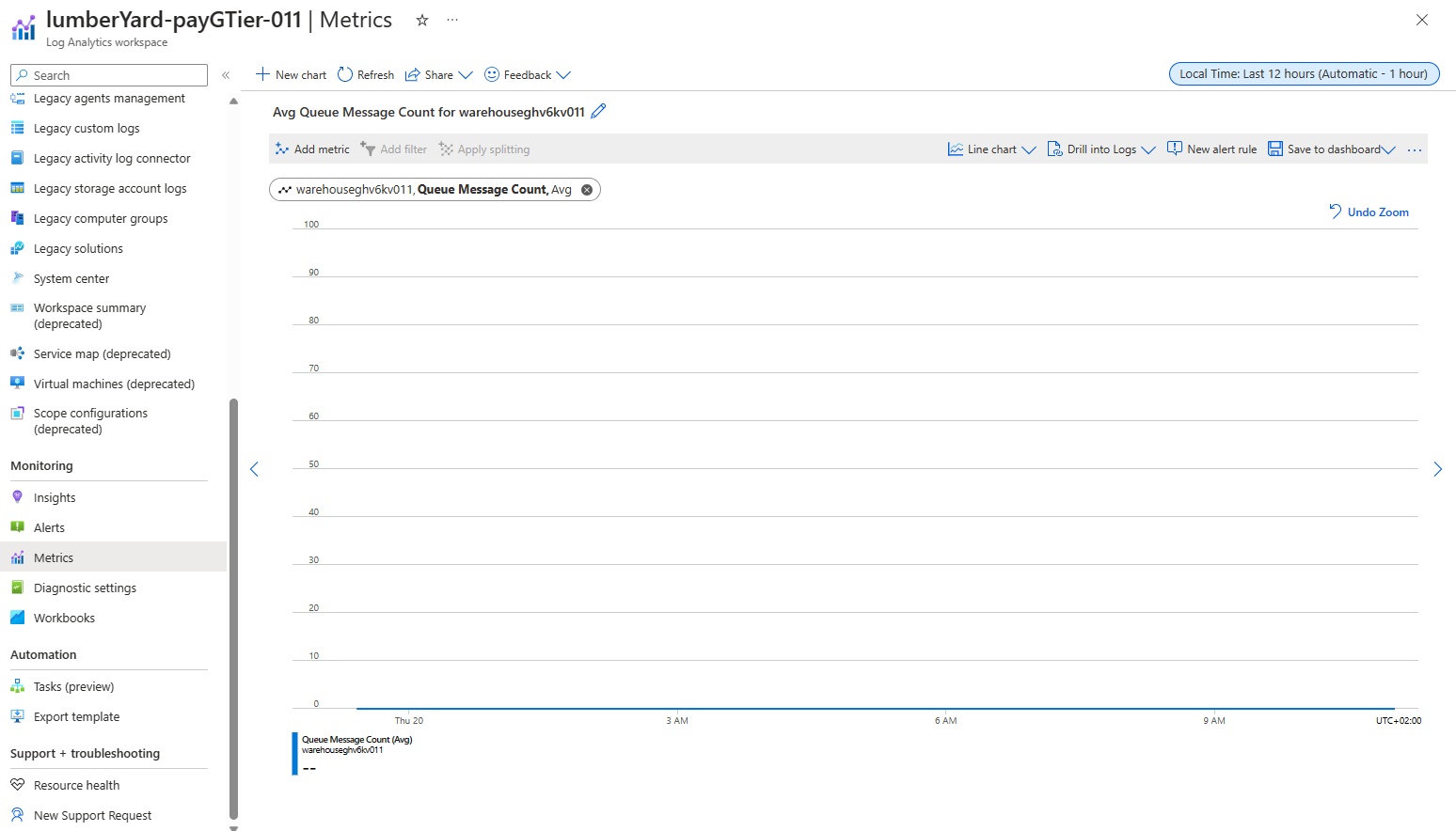Screen dimensions: 1456x831
Task: Collapse the sidebar with the double chevron
Action: 226,75
